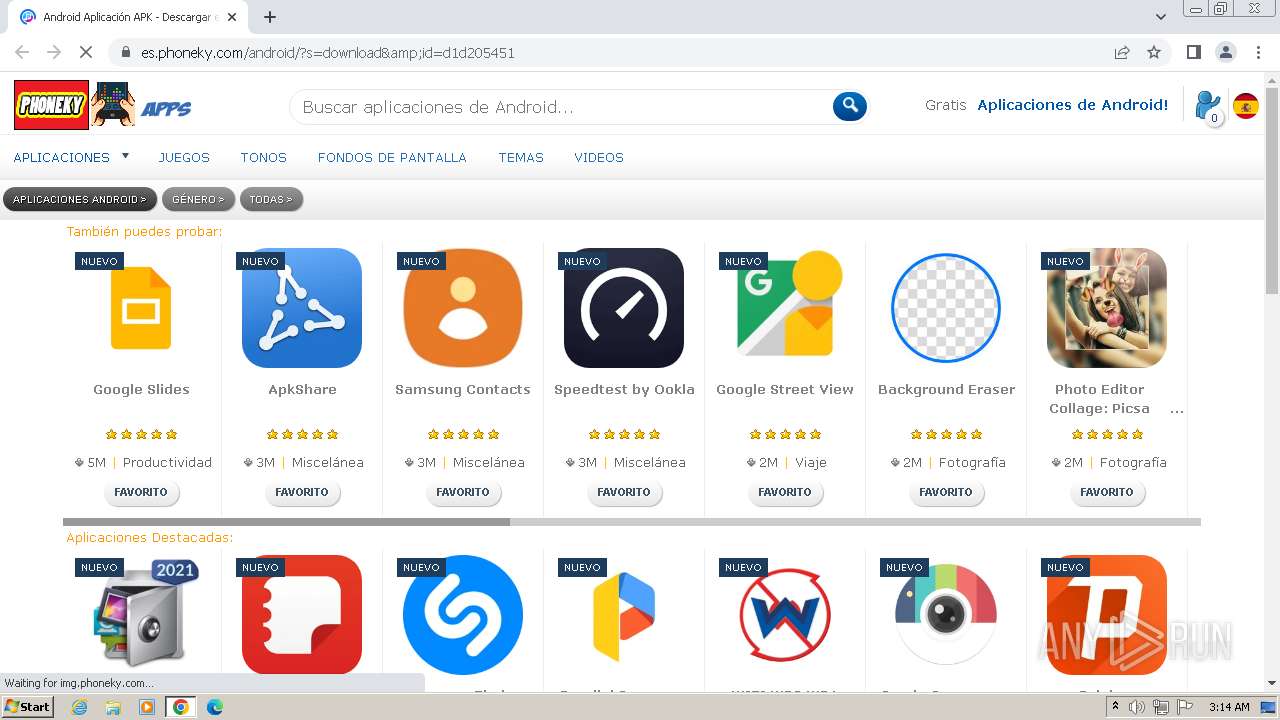Open the orange Polaris featured app icon
Screen dimensions: 1280x720
tap(1107, 614)
